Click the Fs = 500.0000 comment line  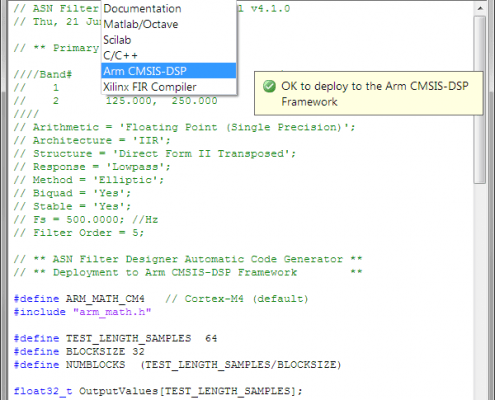pos(86,220)
